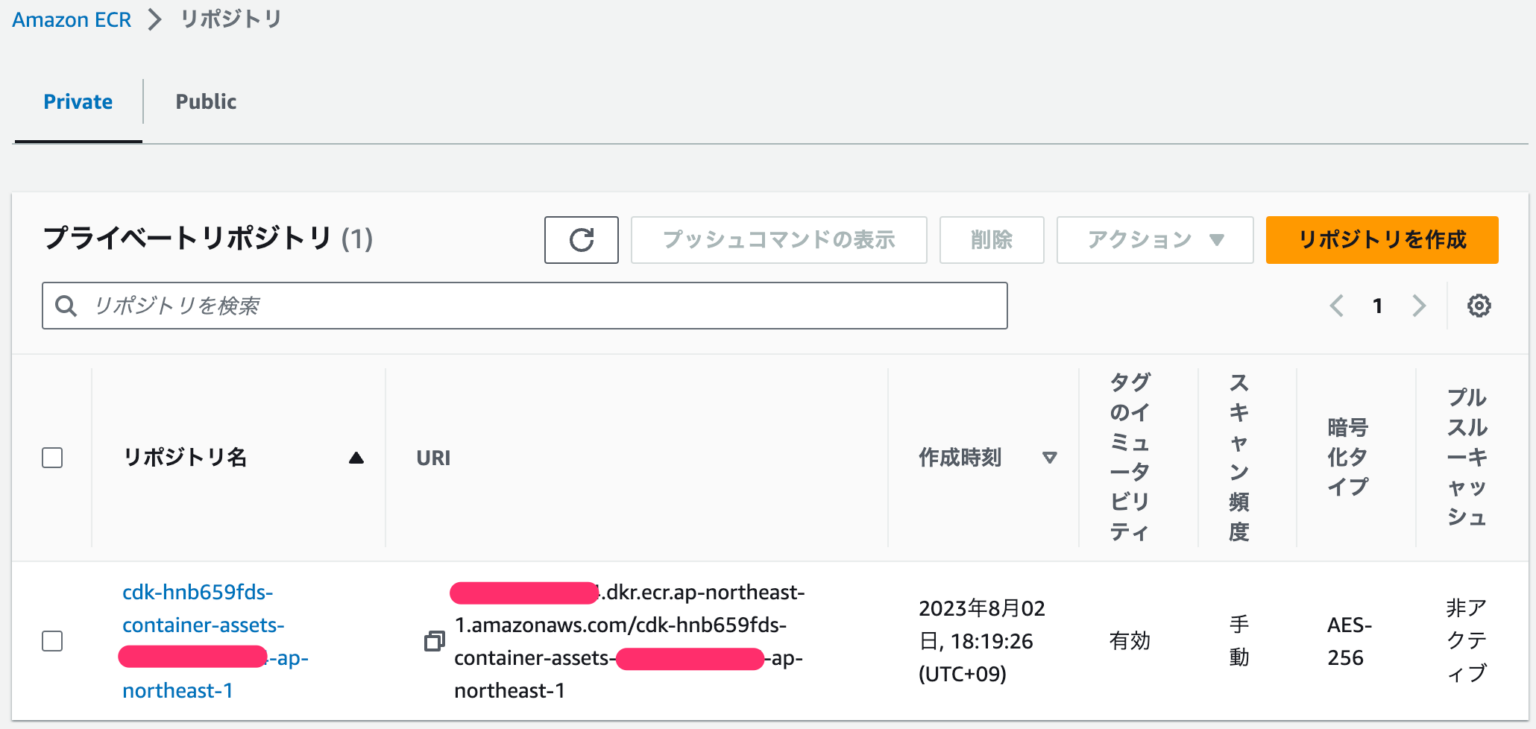1536x729 pixels.
Task: Open the table preferences gear icon
Action: (1479, 306)
